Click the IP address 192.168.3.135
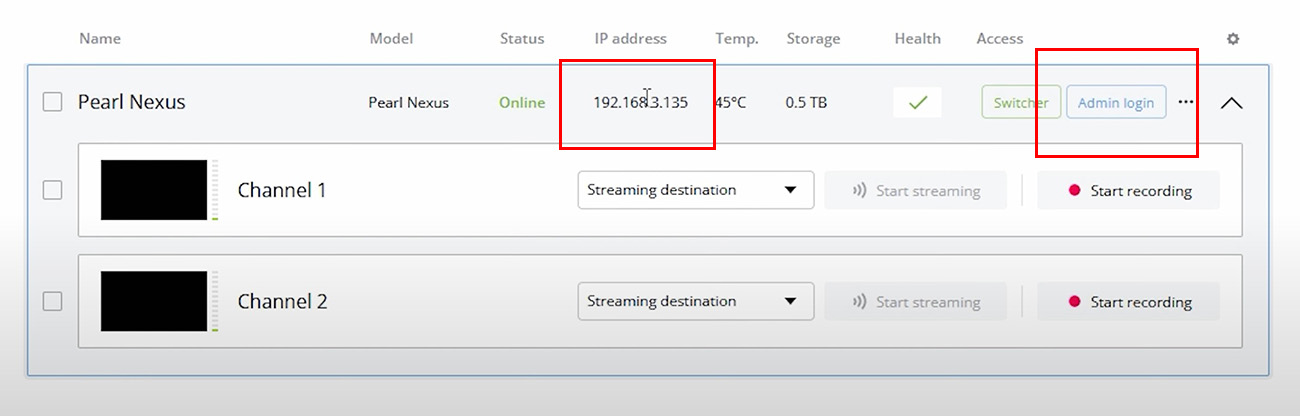The height and width of the screenshot is (416, 1300). pos(640,102)
